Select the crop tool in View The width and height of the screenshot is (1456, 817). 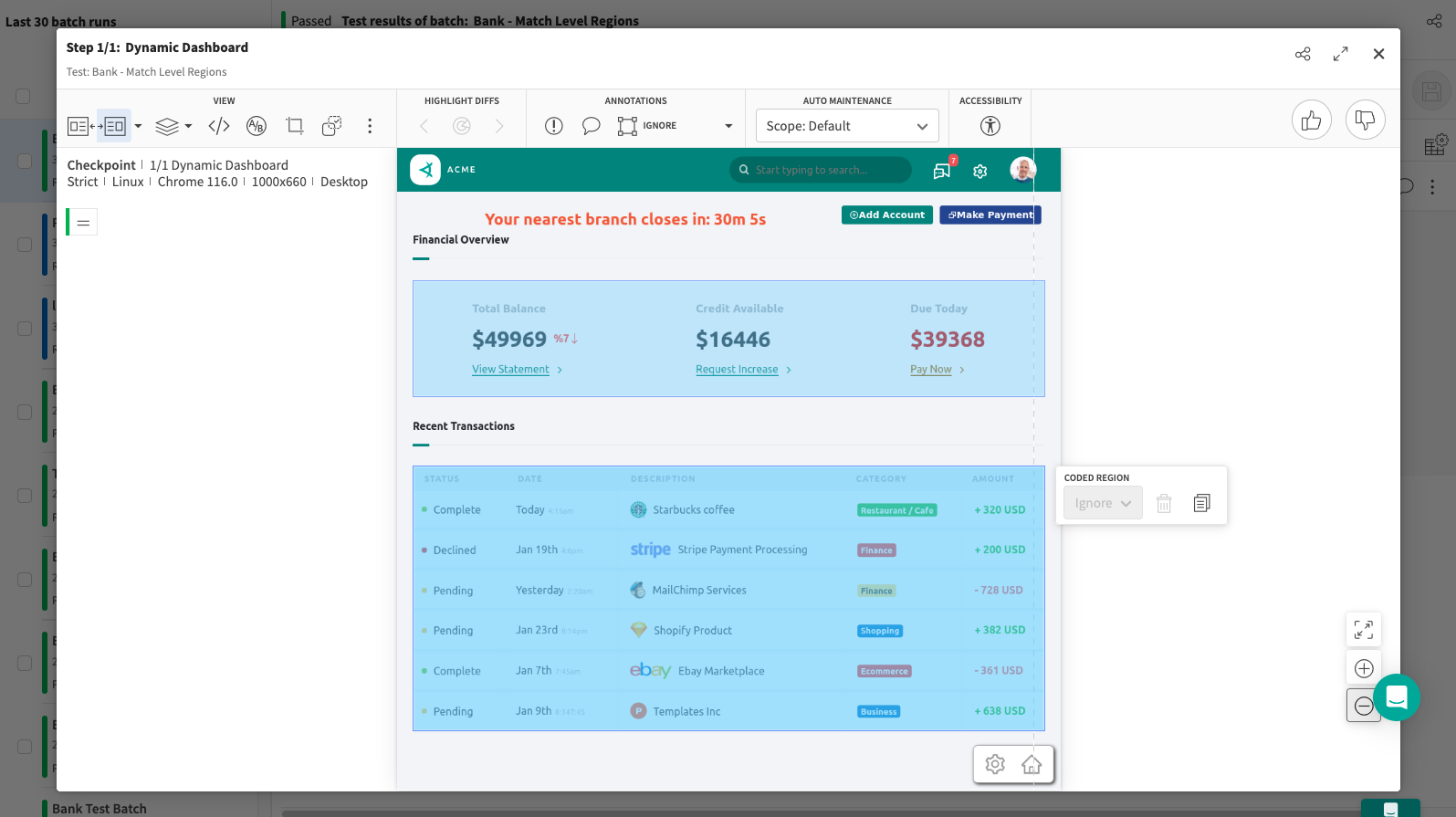click(294, 126)
